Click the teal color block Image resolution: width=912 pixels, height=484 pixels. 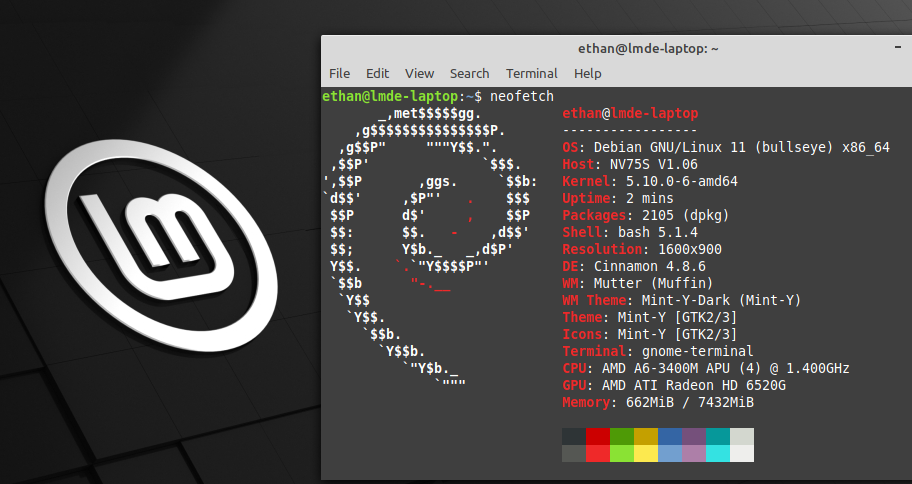718,436
